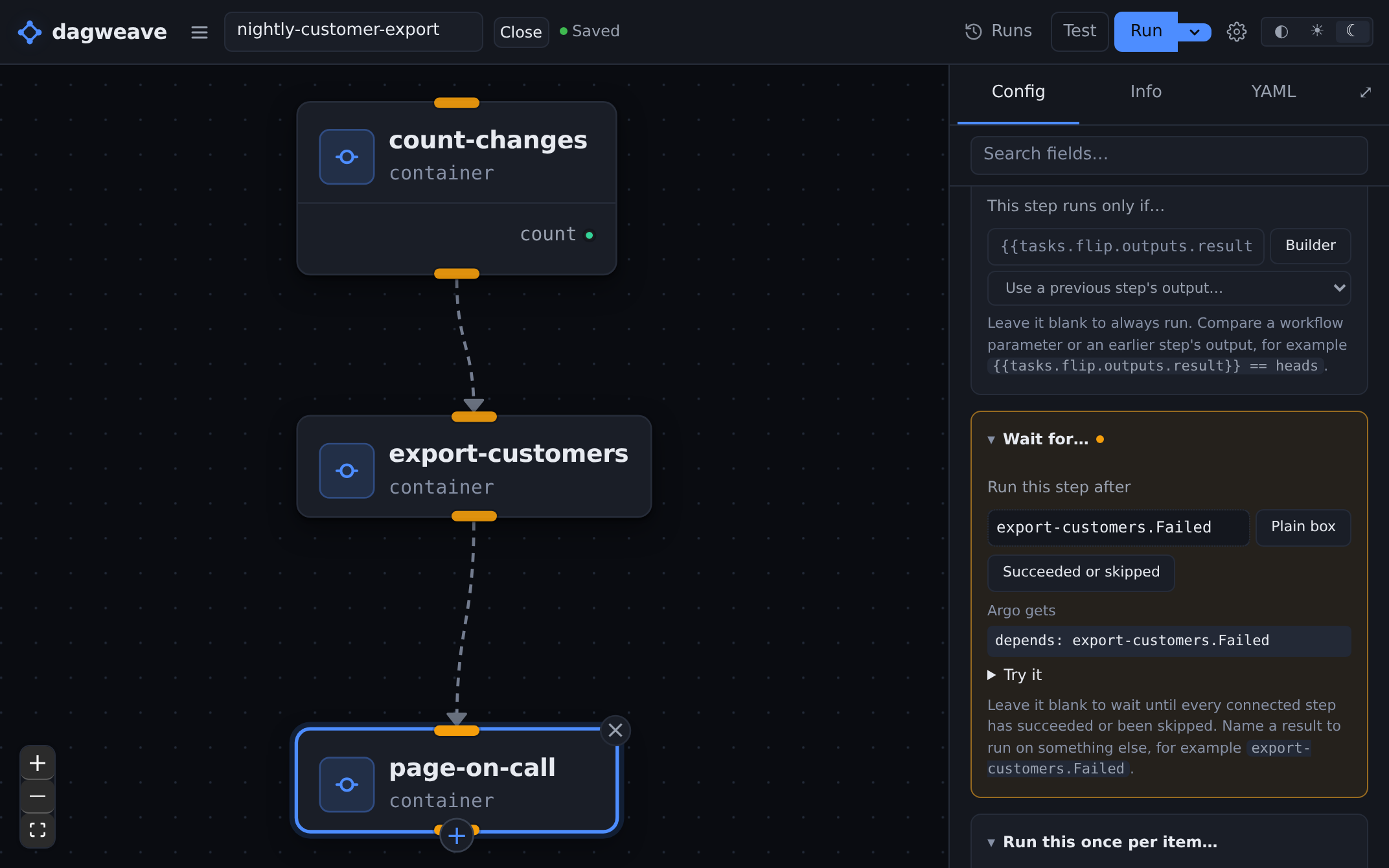Click the count-changes node icon
This screenshot has height=868, width=1389.
347,157
